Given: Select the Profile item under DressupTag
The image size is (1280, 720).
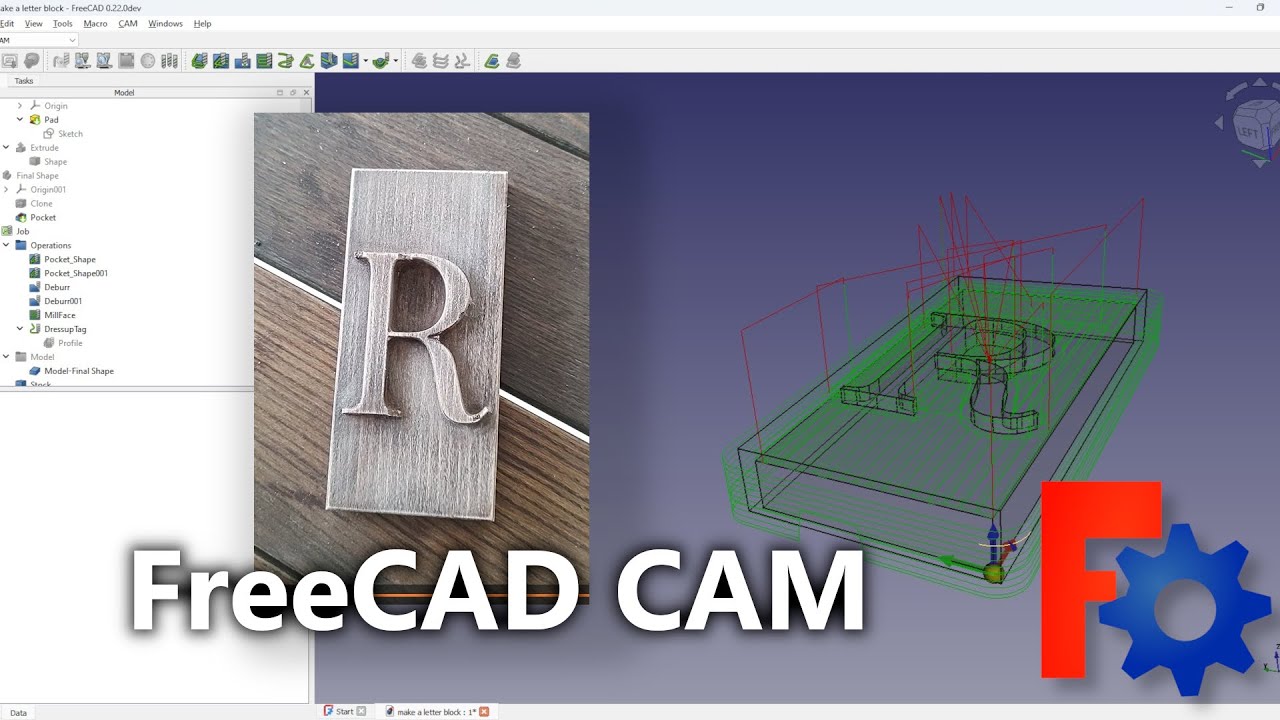Looking at the screenshot, I should click(x=70, y=343).
